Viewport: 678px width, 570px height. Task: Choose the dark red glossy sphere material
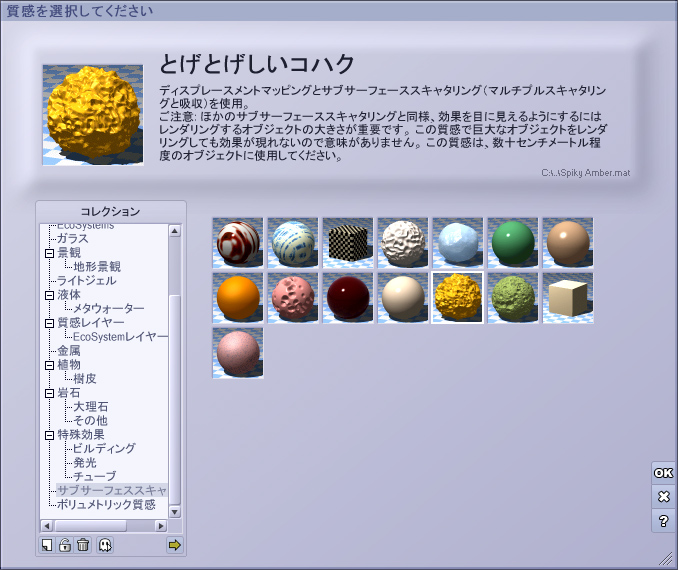348,298
